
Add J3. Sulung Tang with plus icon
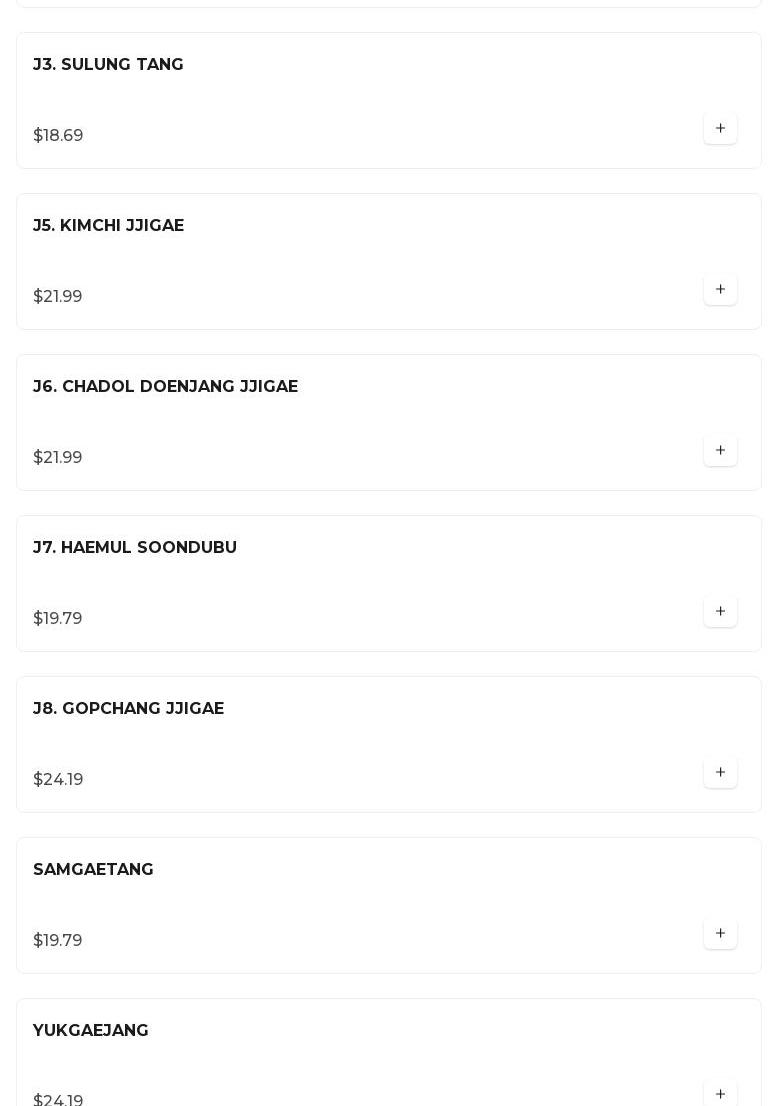pos(720,128)
